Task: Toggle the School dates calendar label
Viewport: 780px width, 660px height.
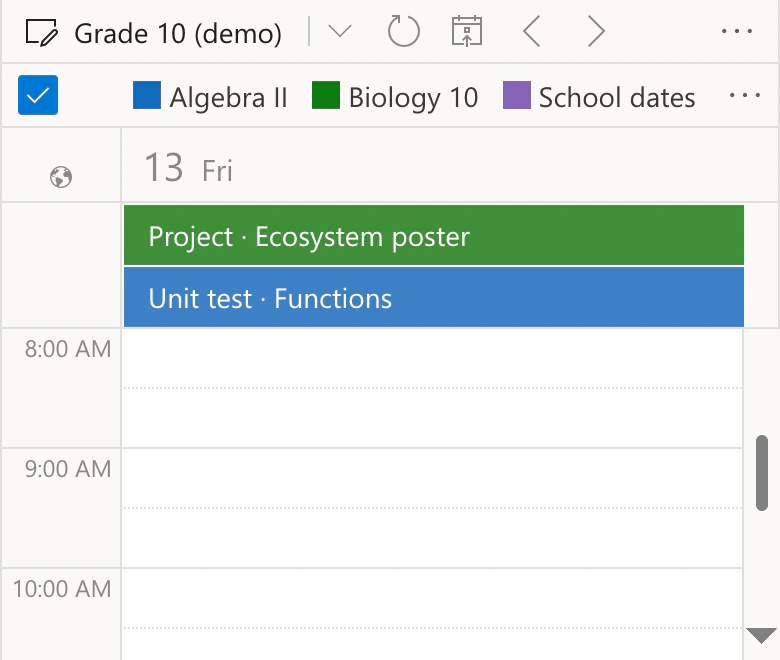Action: [617, 97]
